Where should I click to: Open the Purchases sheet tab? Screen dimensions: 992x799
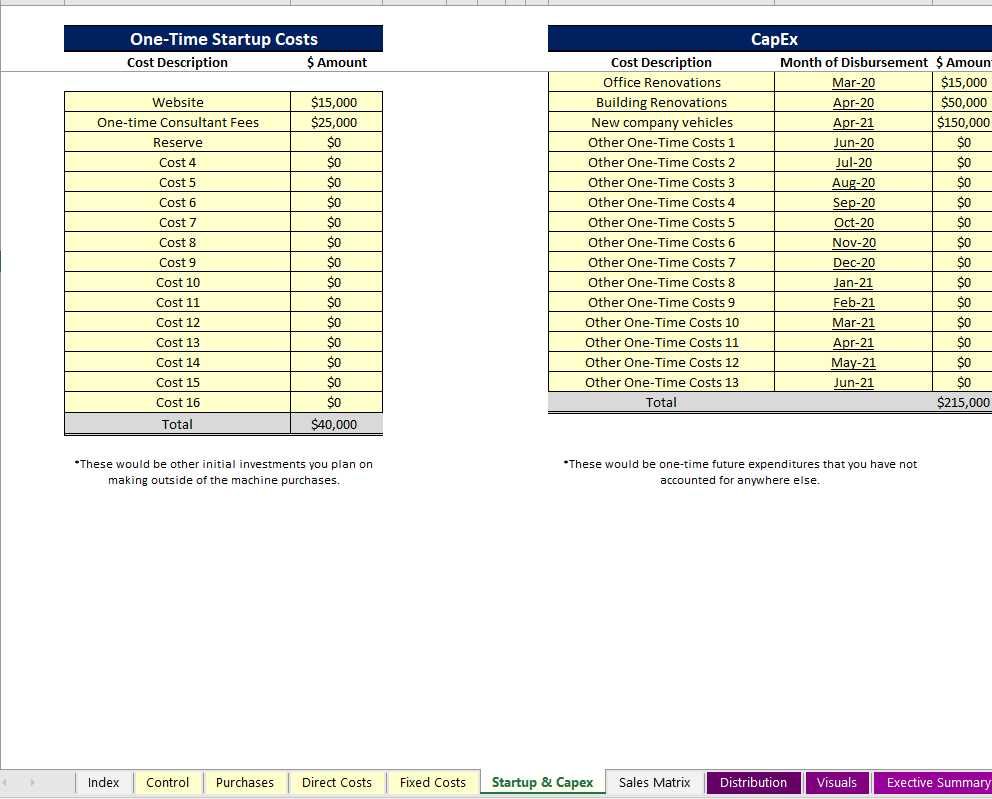pyautogui.click(x=245, y=783)
